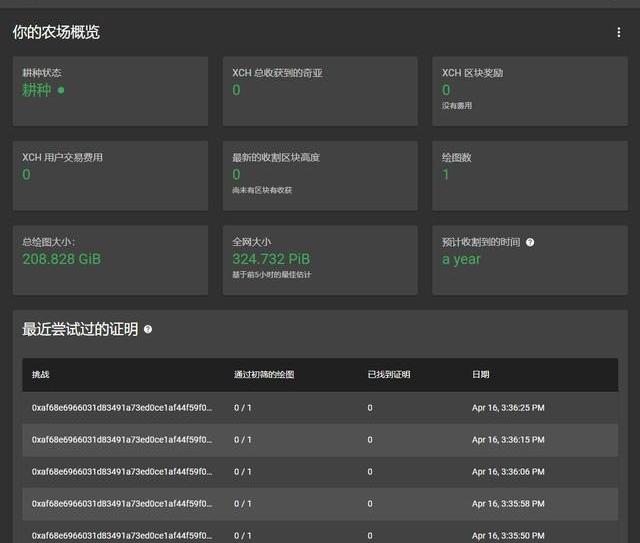Click the green dot beside 耕种 status
The image size is (640, 543).
(x=61, y=90)
